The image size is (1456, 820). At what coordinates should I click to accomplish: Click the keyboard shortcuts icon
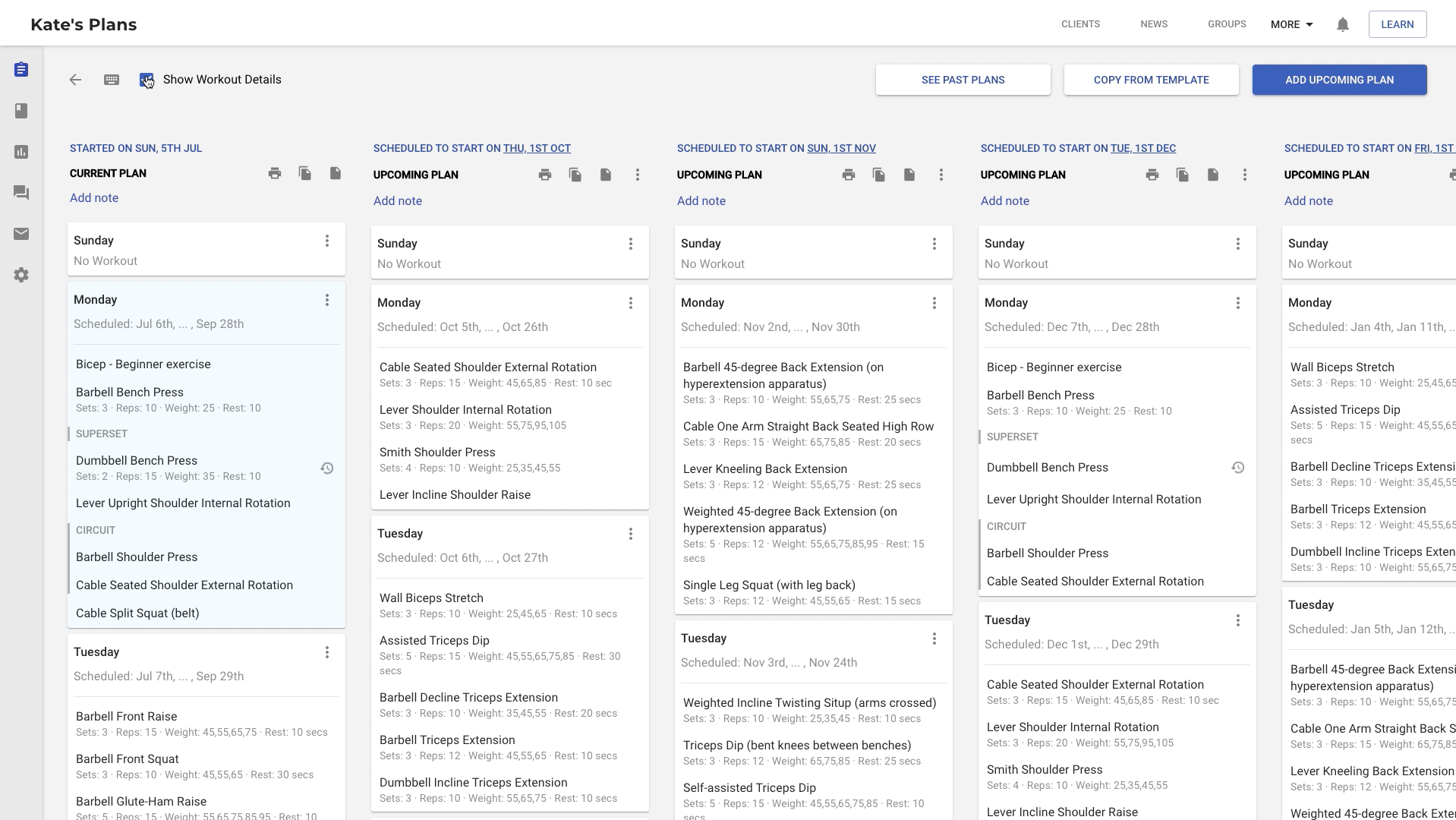click(x=112, y=80)
